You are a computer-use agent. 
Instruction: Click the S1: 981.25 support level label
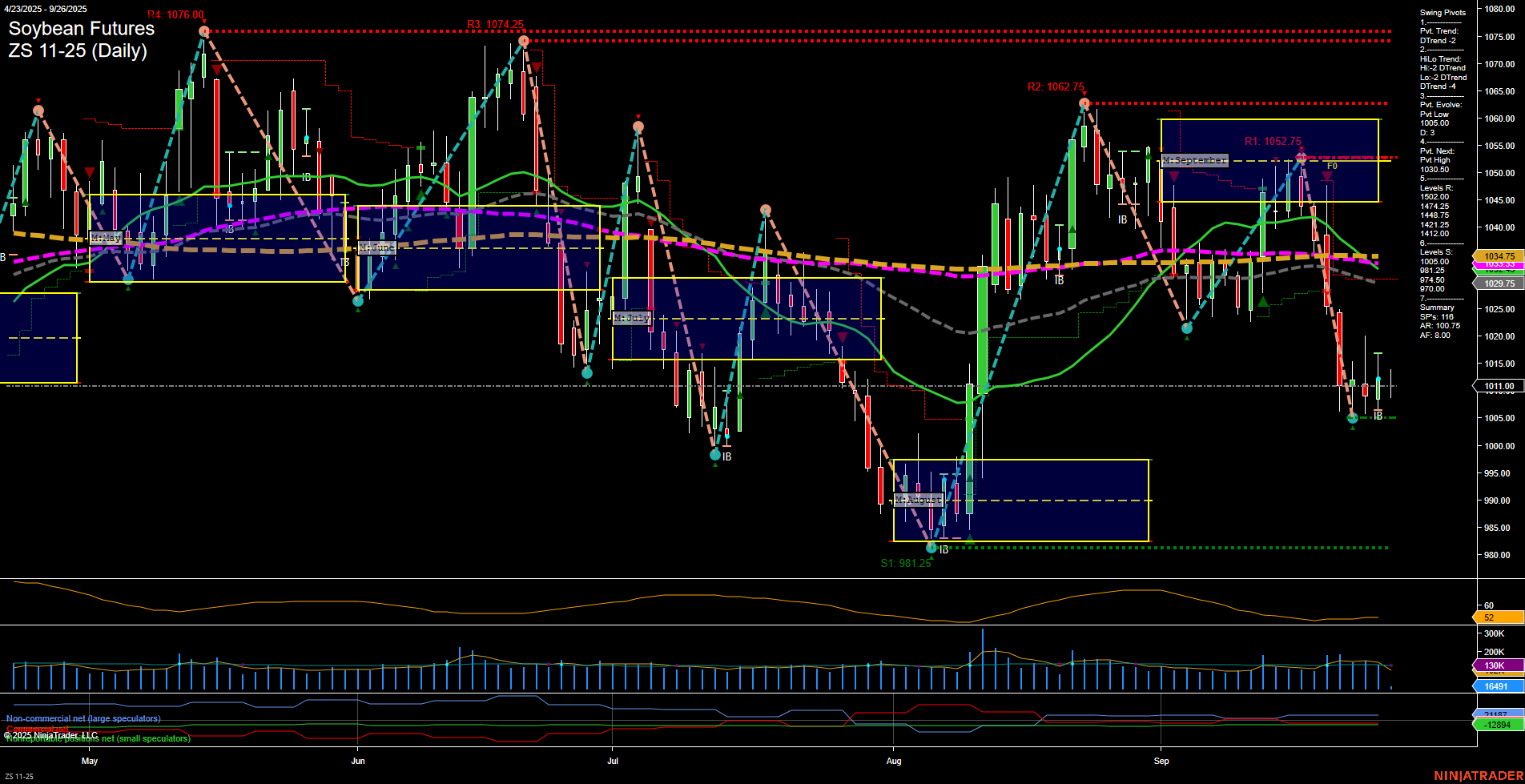[907, 564]
